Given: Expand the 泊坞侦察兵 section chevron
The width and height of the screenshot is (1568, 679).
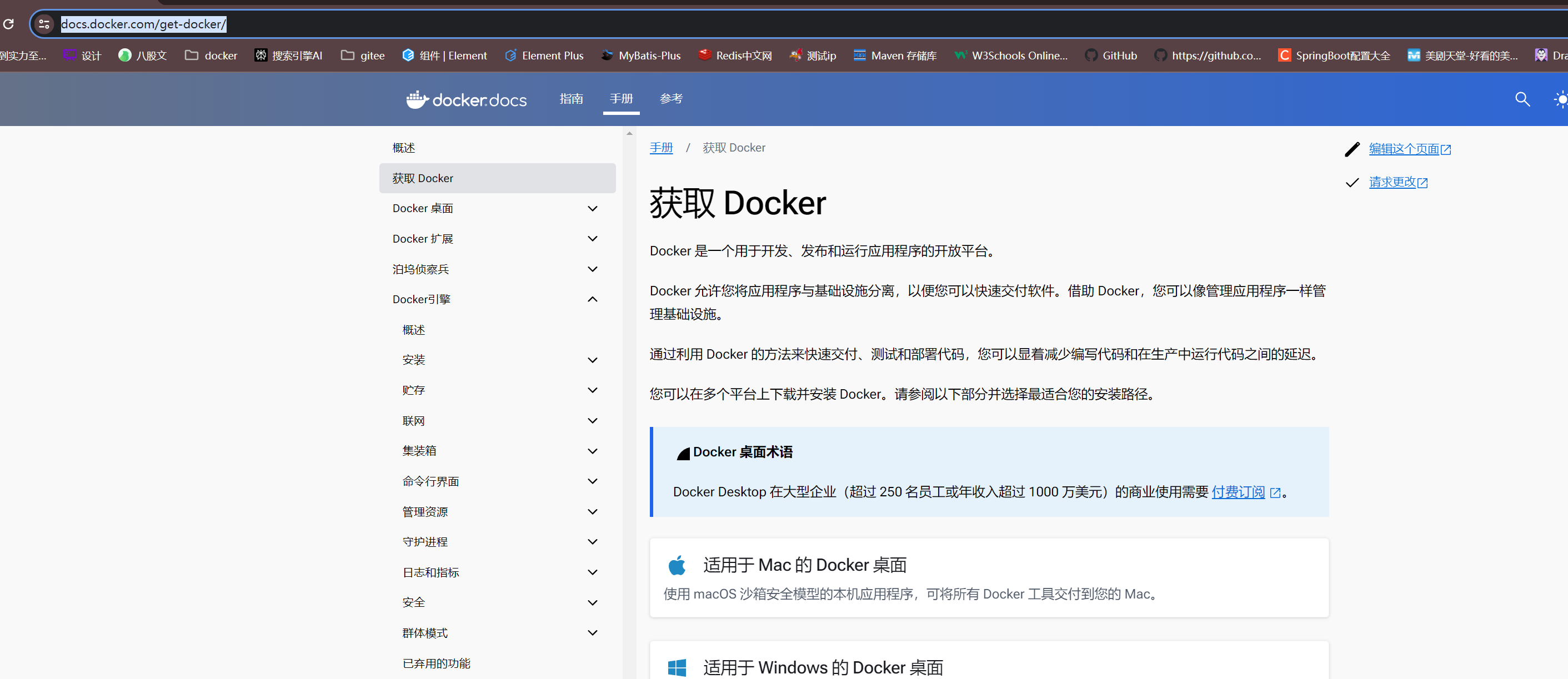Looking at the screenshot, I should [592, 269].
